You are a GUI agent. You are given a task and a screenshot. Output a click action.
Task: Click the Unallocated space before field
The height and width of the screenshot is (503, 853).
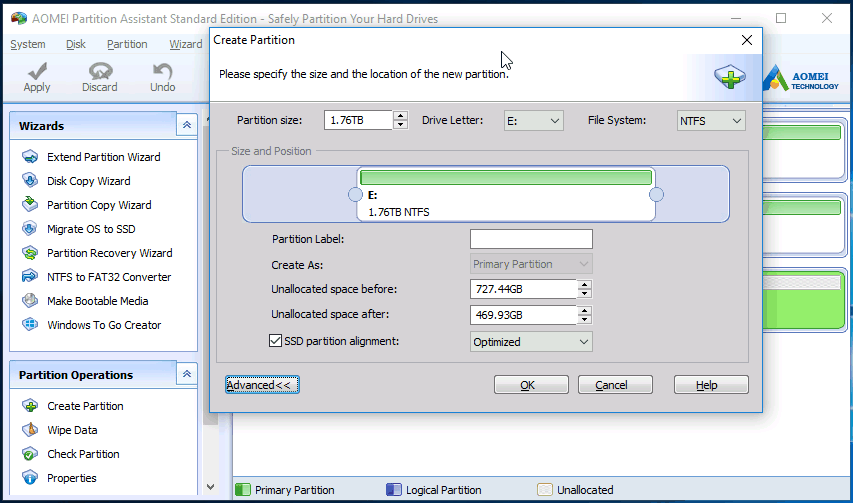(x=523, y=289)
